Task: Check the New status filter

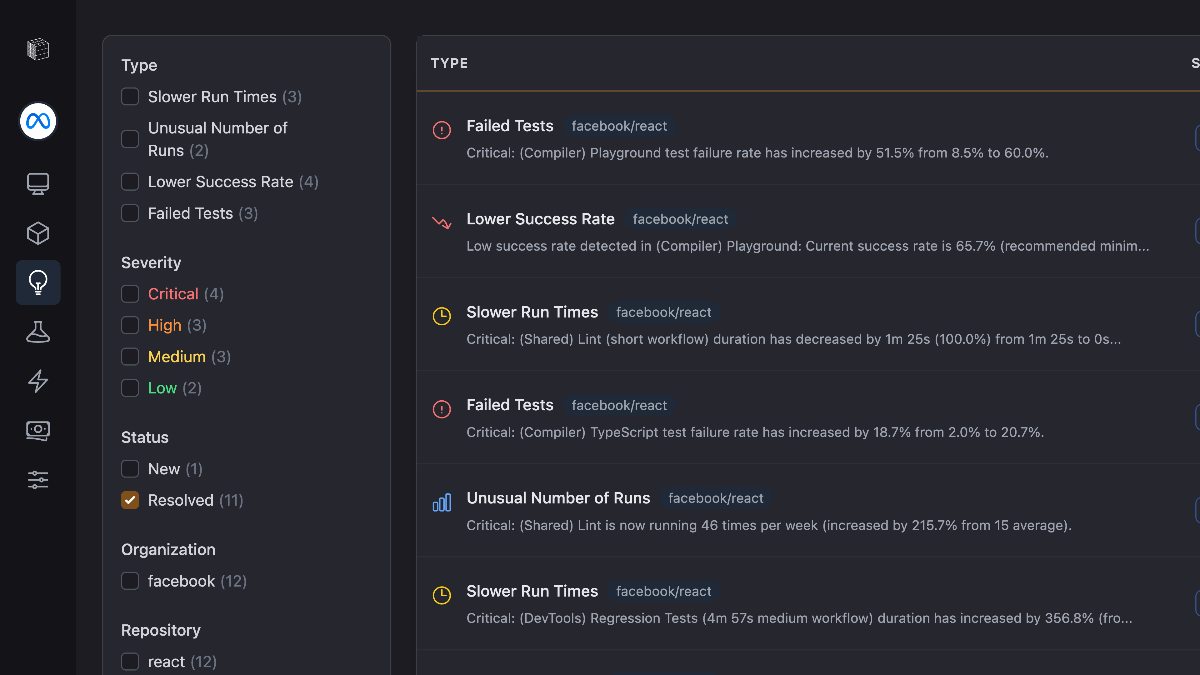Action: 130,469
